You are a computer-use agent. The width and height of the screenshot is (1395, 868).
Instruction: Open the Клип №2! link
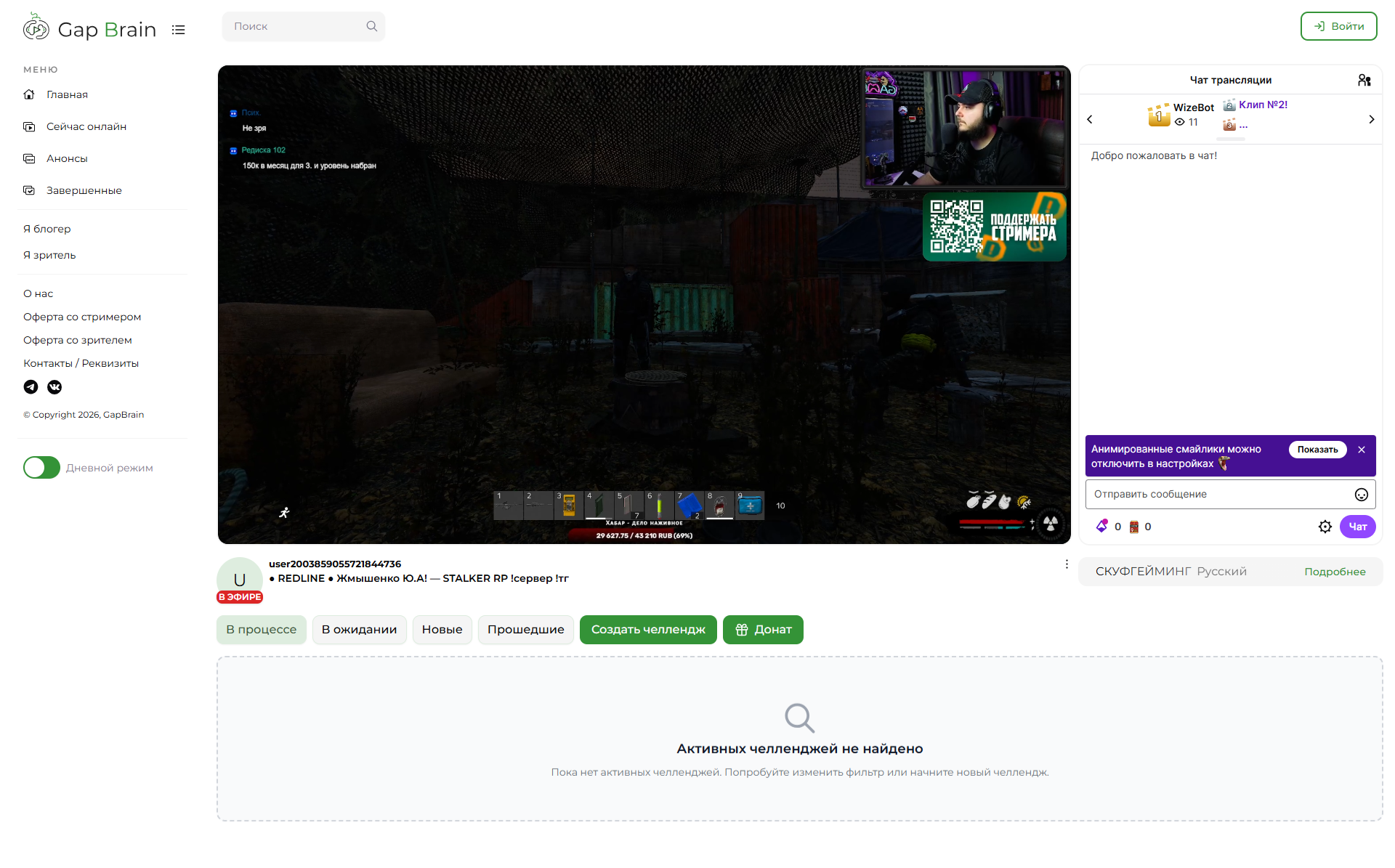pos(1263,105)
